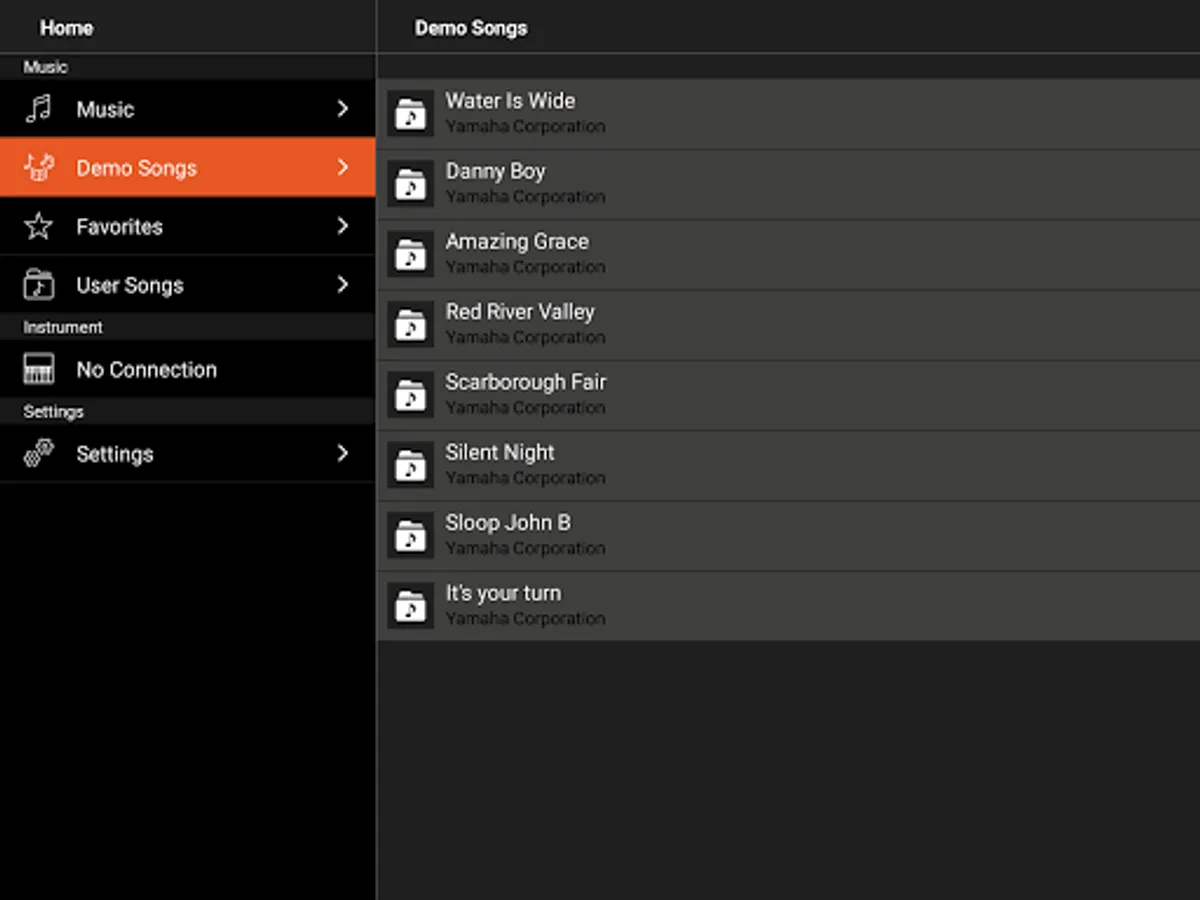The image size is (1200, 900).
Task: Click the Water Is Wide song icon
Action: [410, 113]
